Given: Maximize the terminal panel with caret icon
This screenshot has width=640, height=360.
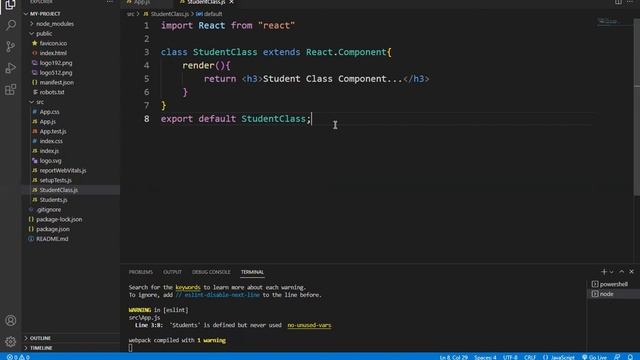Looking at the screenshot, I should pyautogui.click(x=622, y=272).
